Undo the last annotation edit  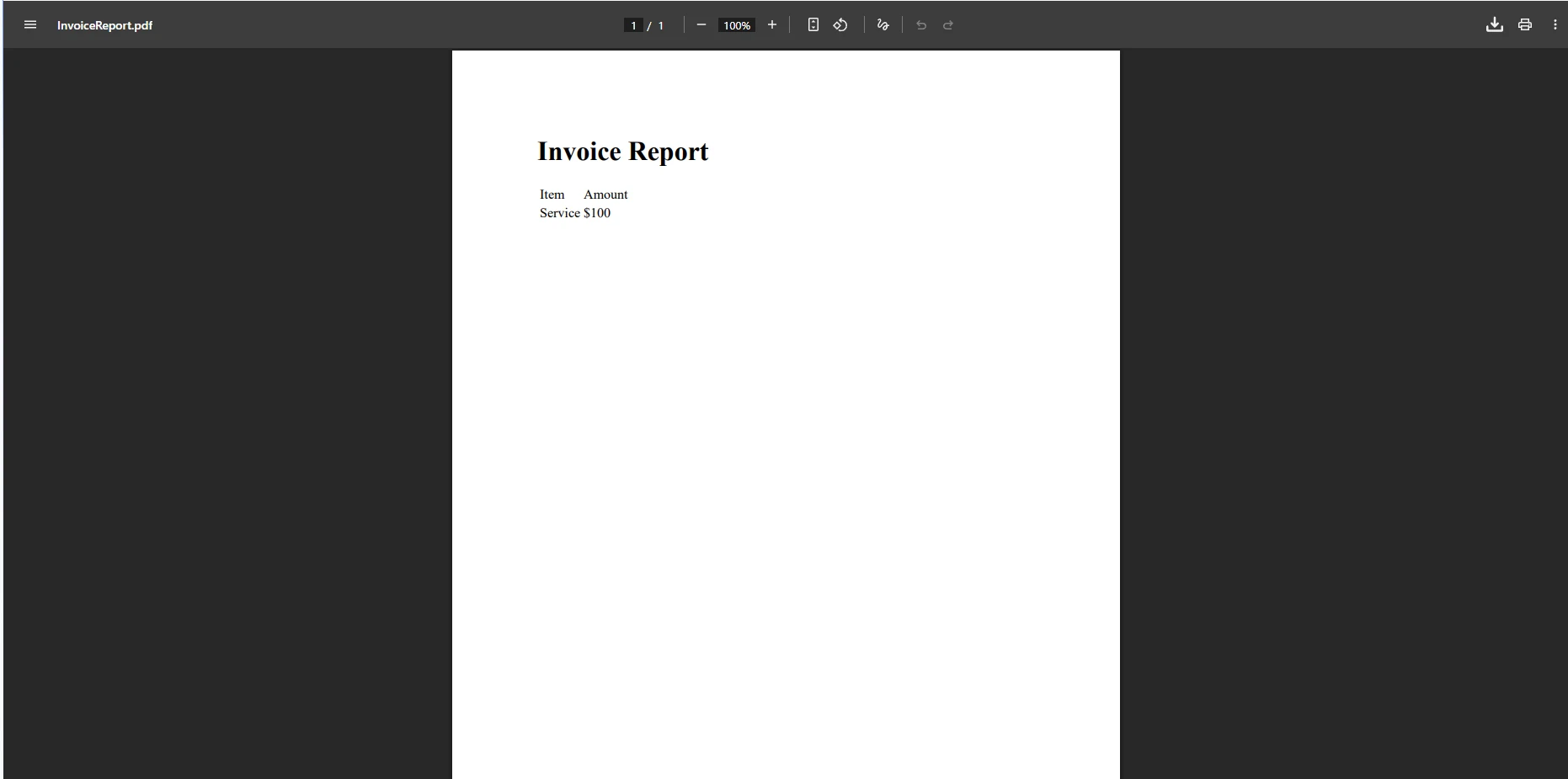pyautogui.click(x=920, y=24)
